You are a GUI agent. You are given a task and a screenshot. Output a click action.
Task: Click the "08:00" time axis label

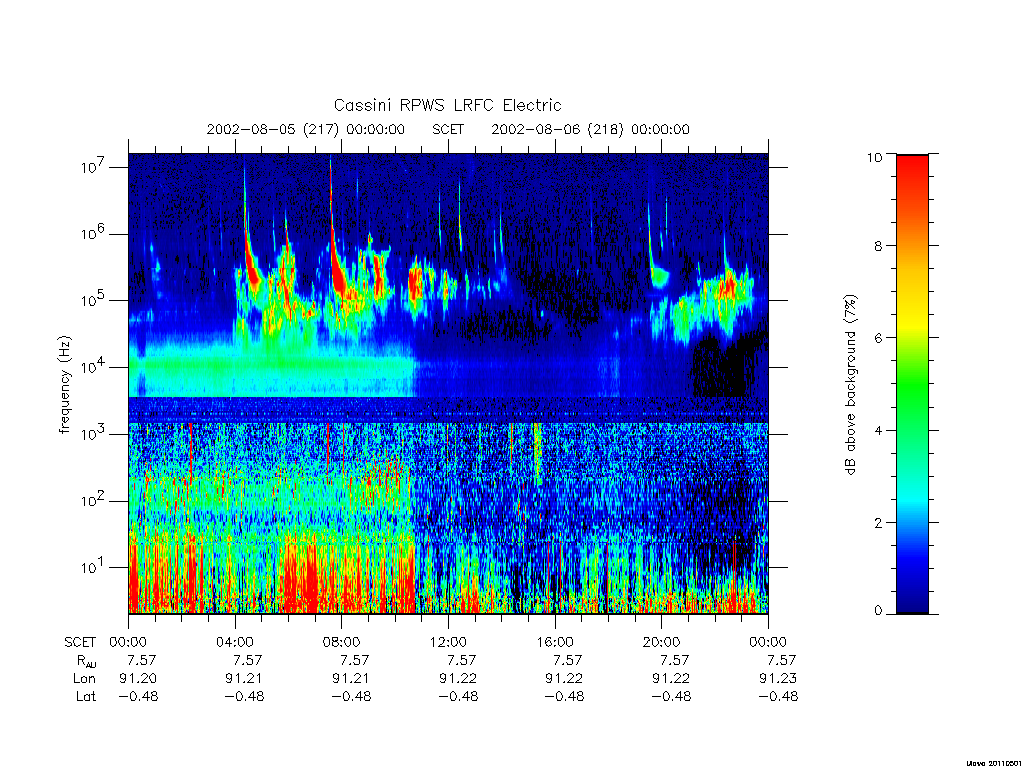coord(342,642)
